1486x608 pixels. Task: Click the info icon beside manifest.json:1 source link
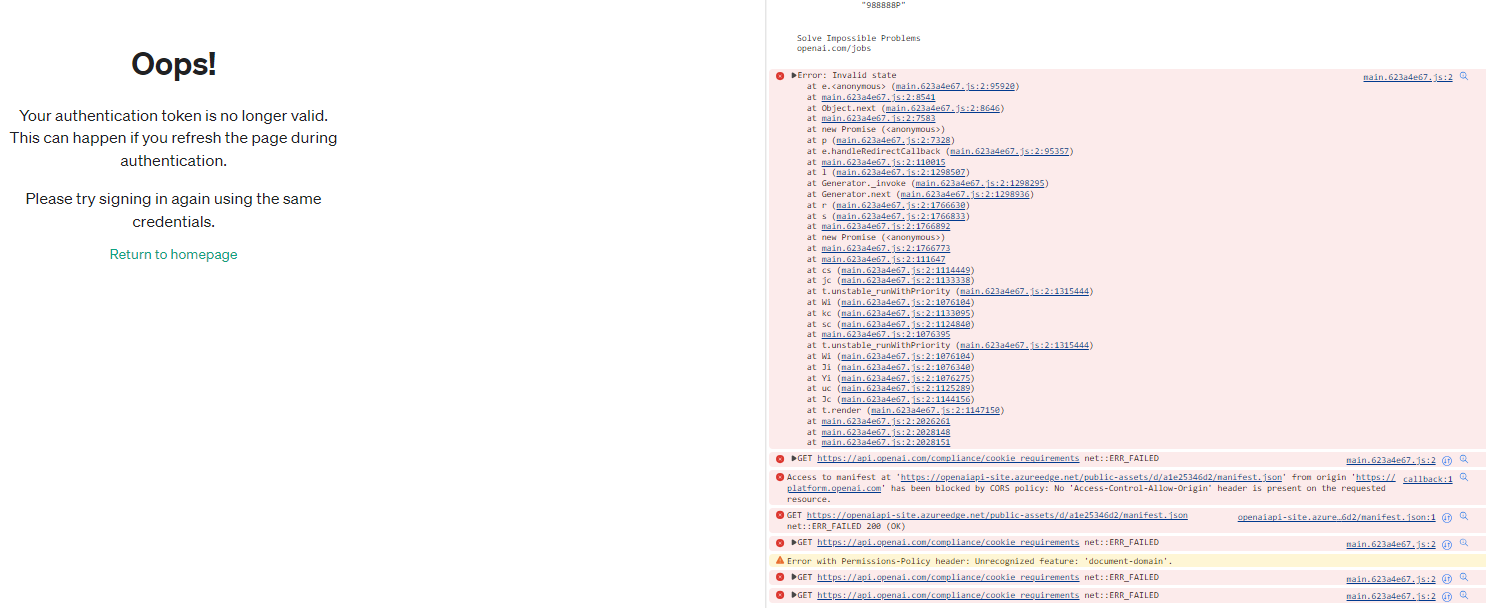(x=1447, y=516)
